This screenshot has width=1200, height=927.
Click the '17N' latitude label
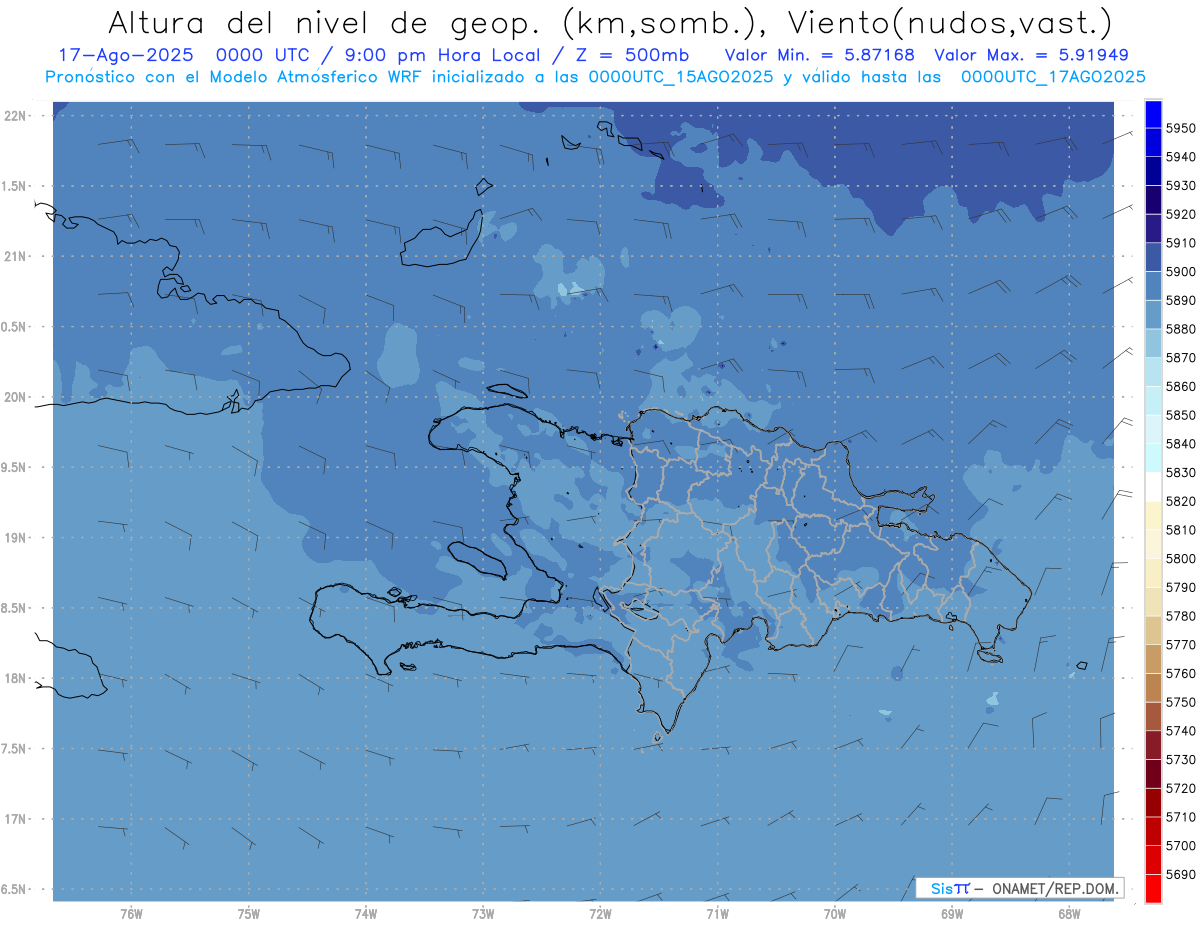click(15, 819)
